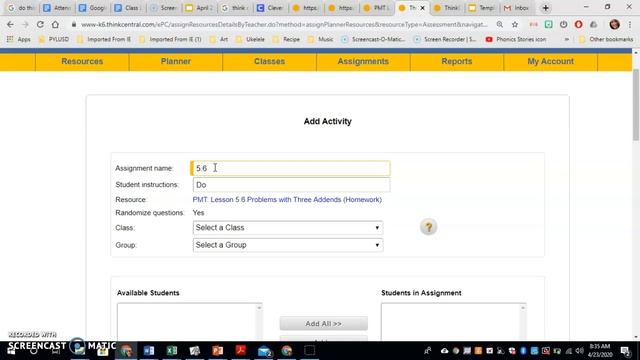Open the Classes menu
The height and width of the screenshot is (360, 640).
(269, 61)
